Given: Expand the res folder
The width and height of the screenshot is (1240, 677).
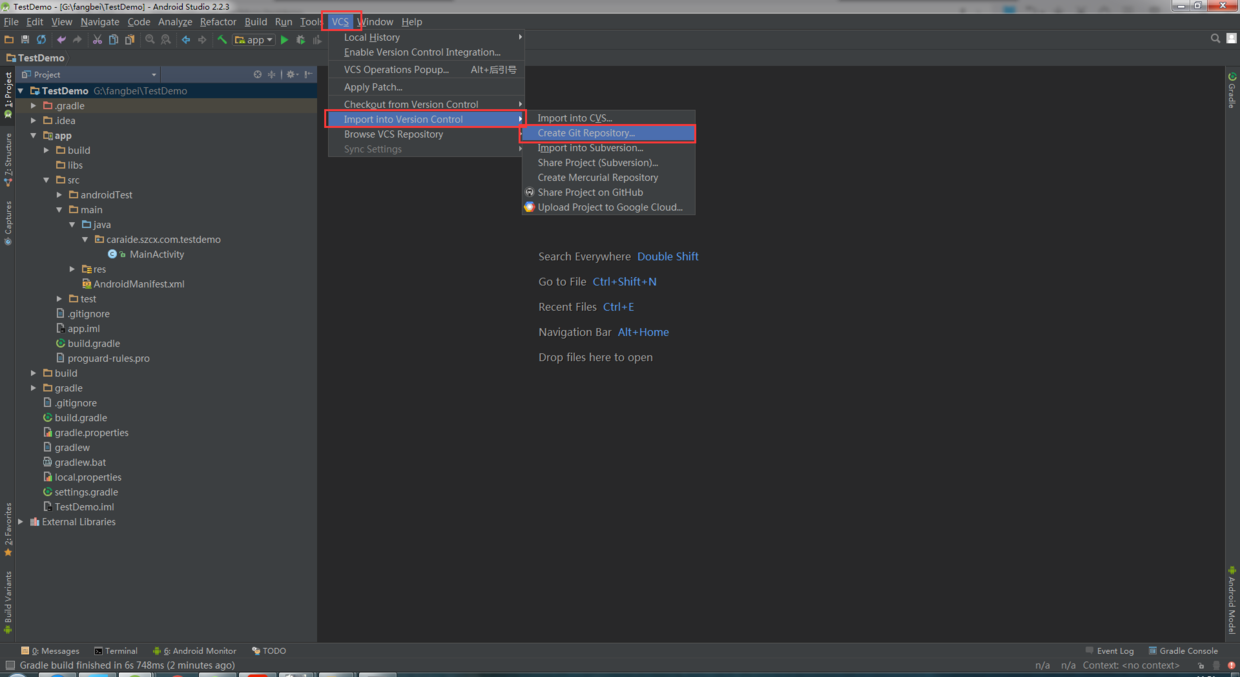Looking at the screenshot, I should tap(73, 269).
